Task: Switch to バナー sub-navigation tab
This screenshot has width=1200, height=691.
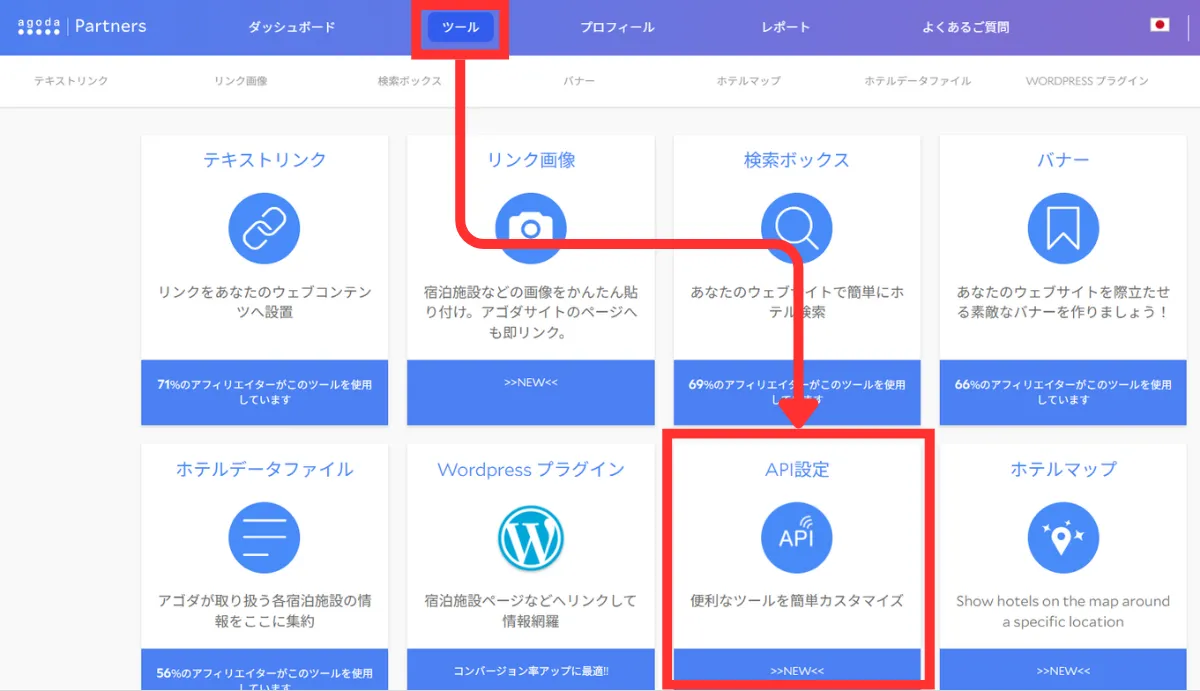Action: point(579,81)
